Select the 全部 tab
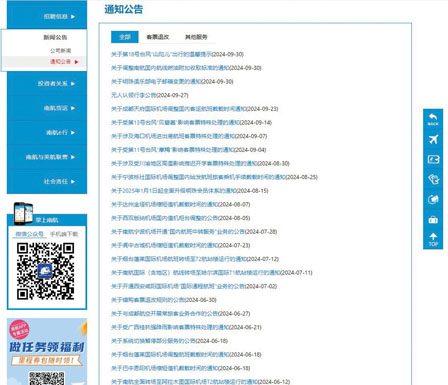448x385 pixels. (x=125, y=37)
